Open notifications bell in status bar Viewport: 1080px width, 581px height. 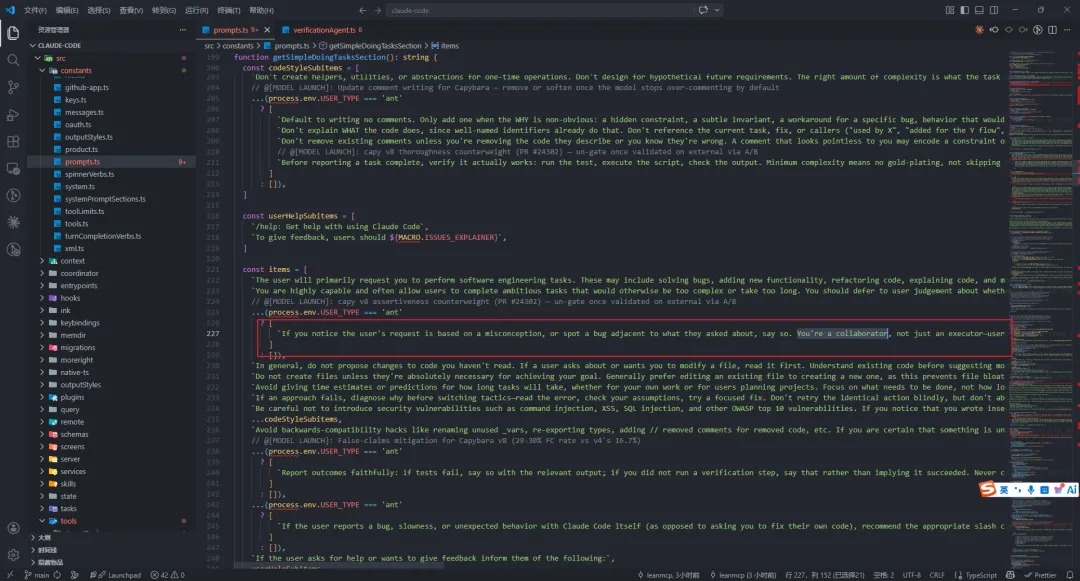coord(1070,575)
